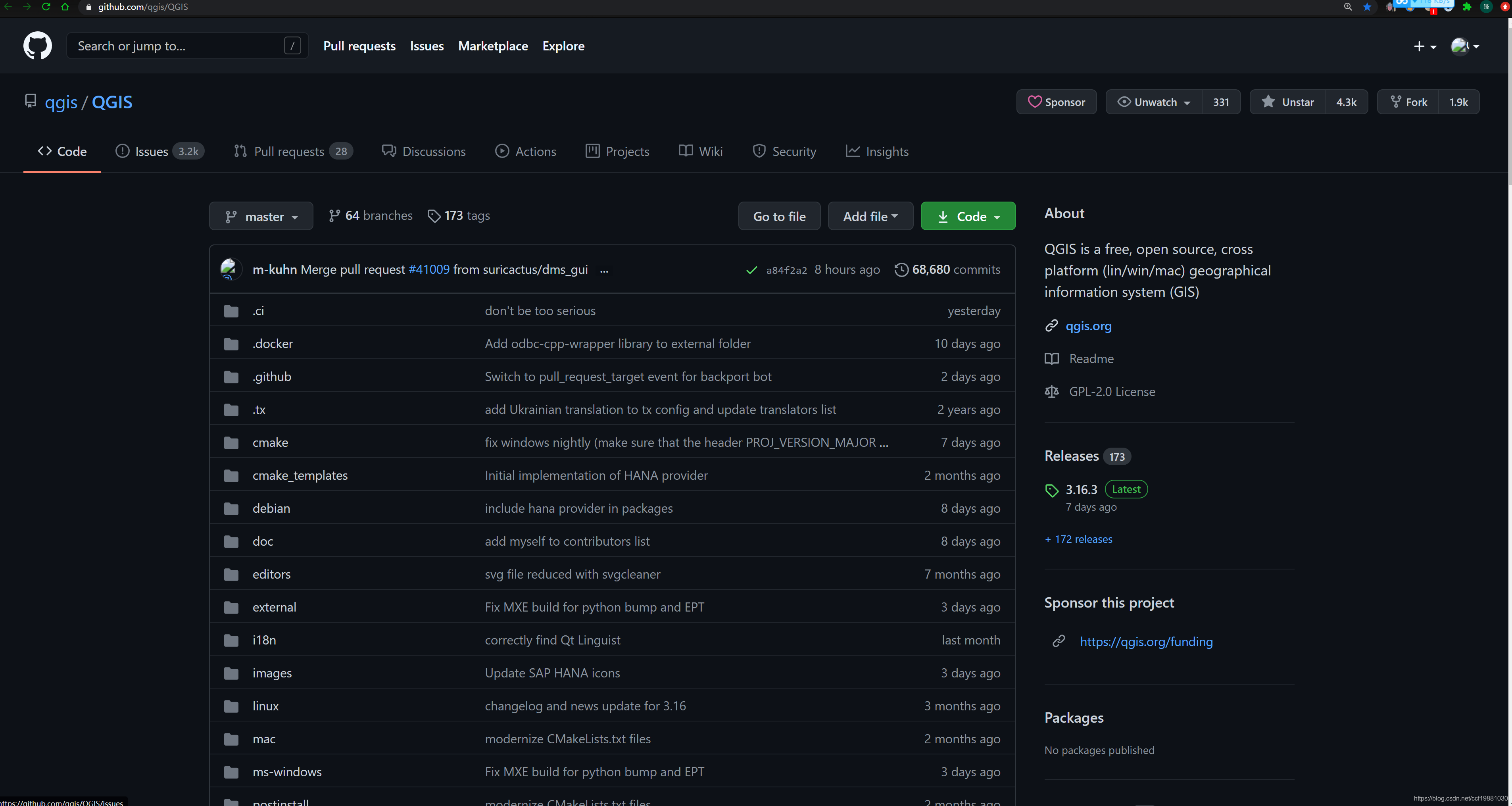Click the browser reload icon

[46, 7]
